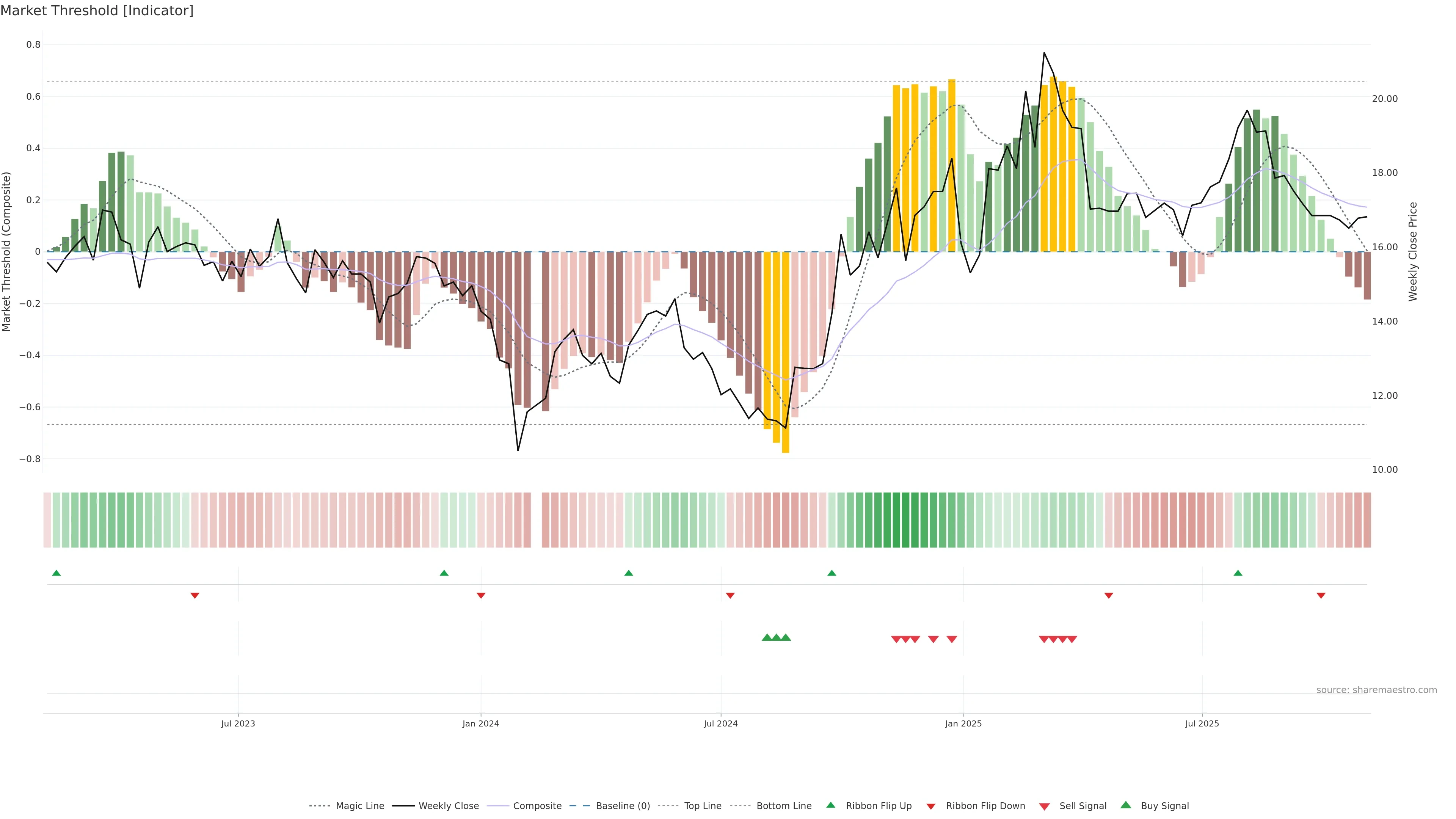1456x819 pixels.
Task: Click the Buy Signal legend triangle icon
Action: (x=1125, y=805)
